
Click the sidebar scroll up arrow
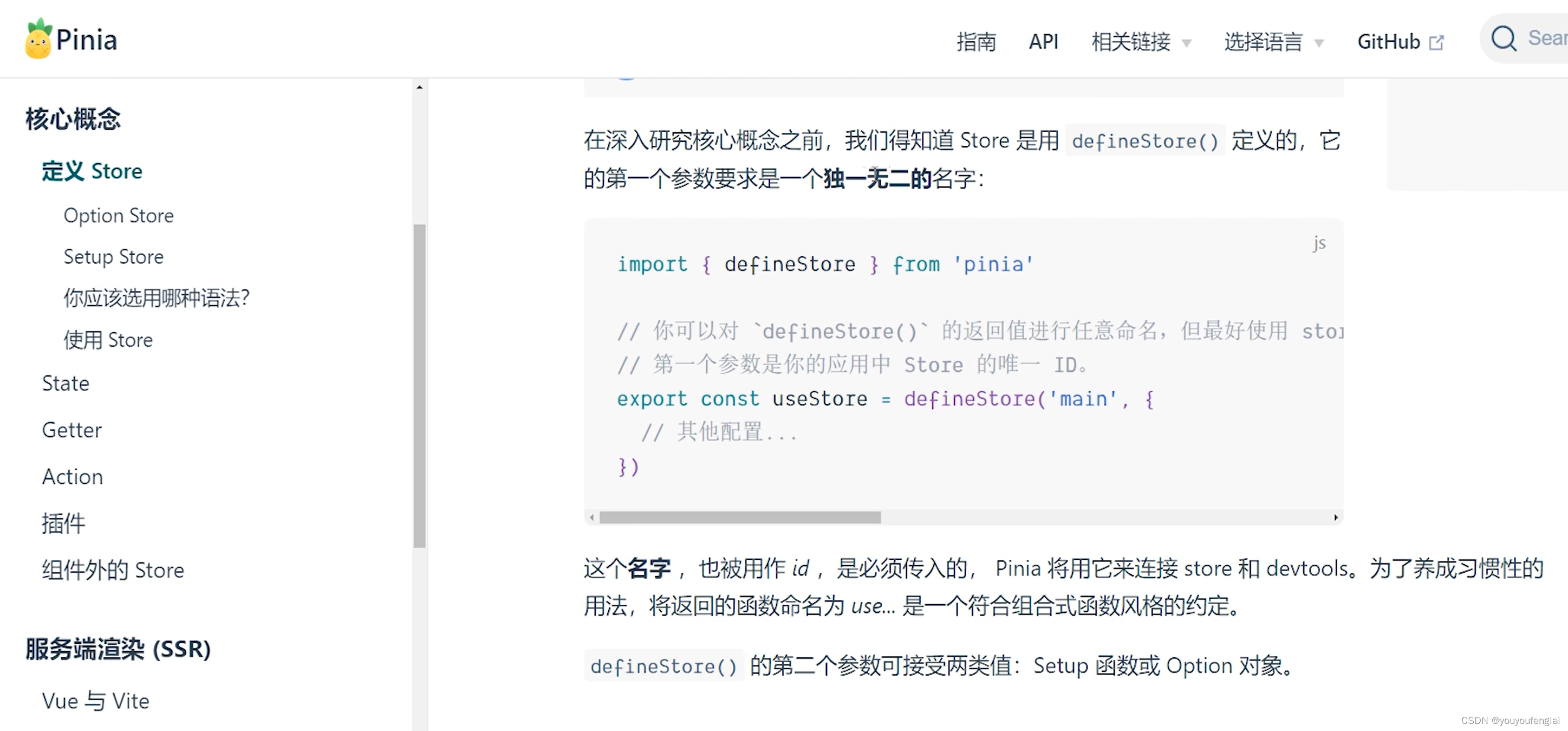[x=419, y=88]
